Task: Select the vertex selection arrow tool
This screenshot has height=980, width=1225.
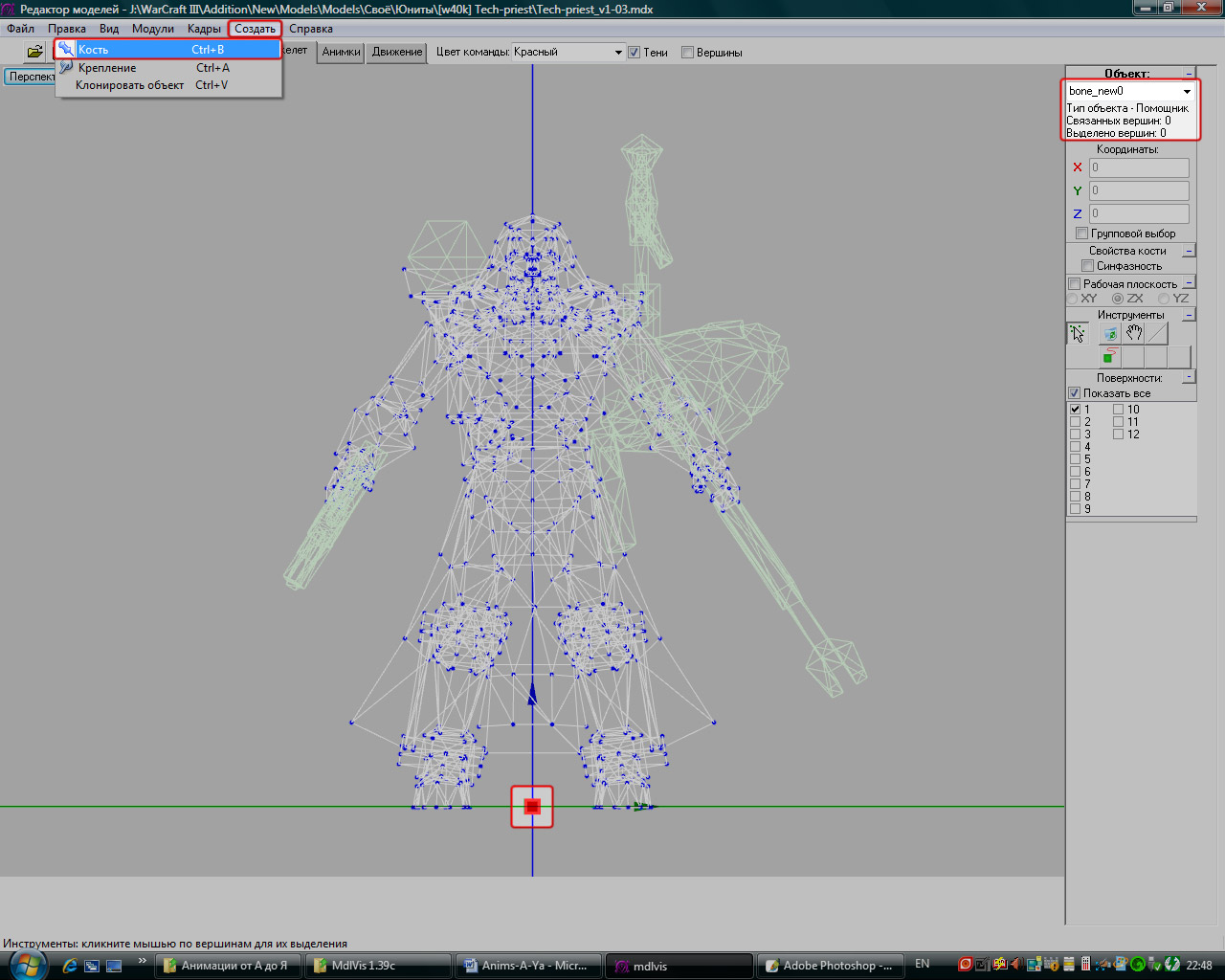Action: (x=1078, y=333)
